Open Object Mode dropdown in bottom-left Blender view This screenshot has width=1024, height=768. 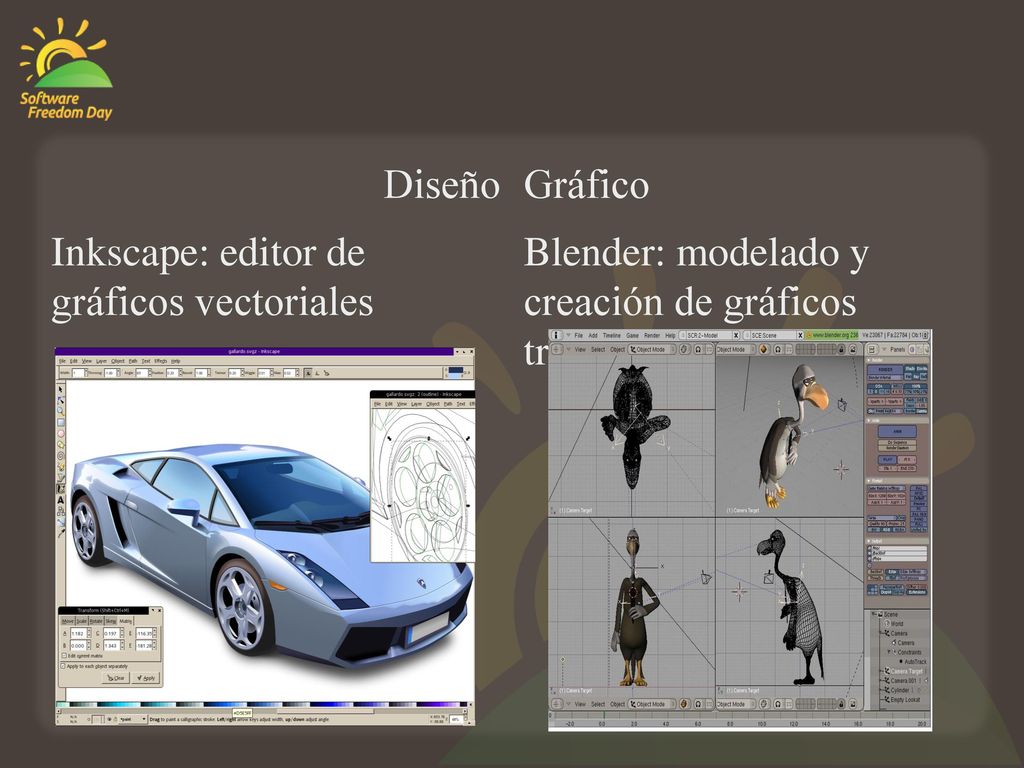click(x=652, y=704)
